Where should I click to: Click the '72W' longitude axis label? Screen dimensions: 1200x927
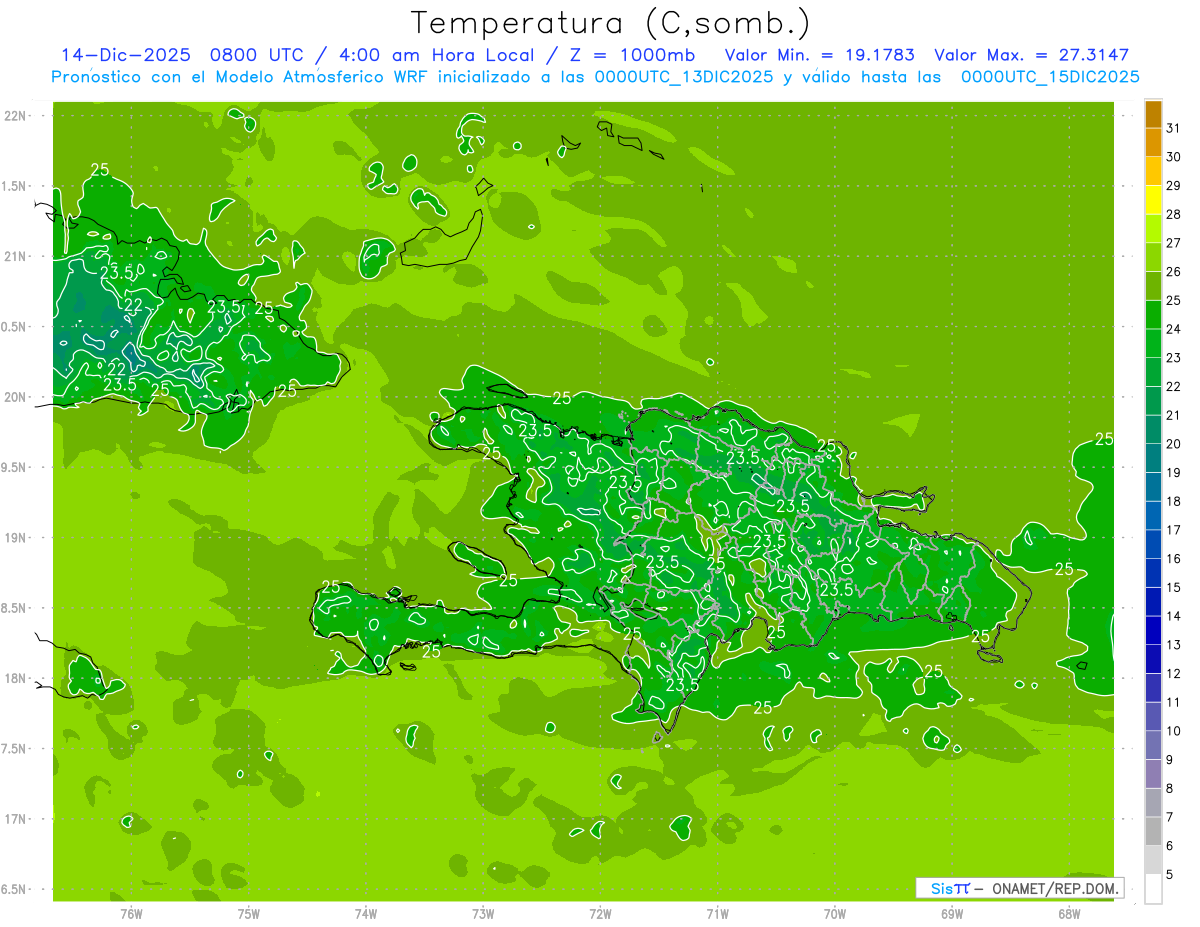[601, 913]
